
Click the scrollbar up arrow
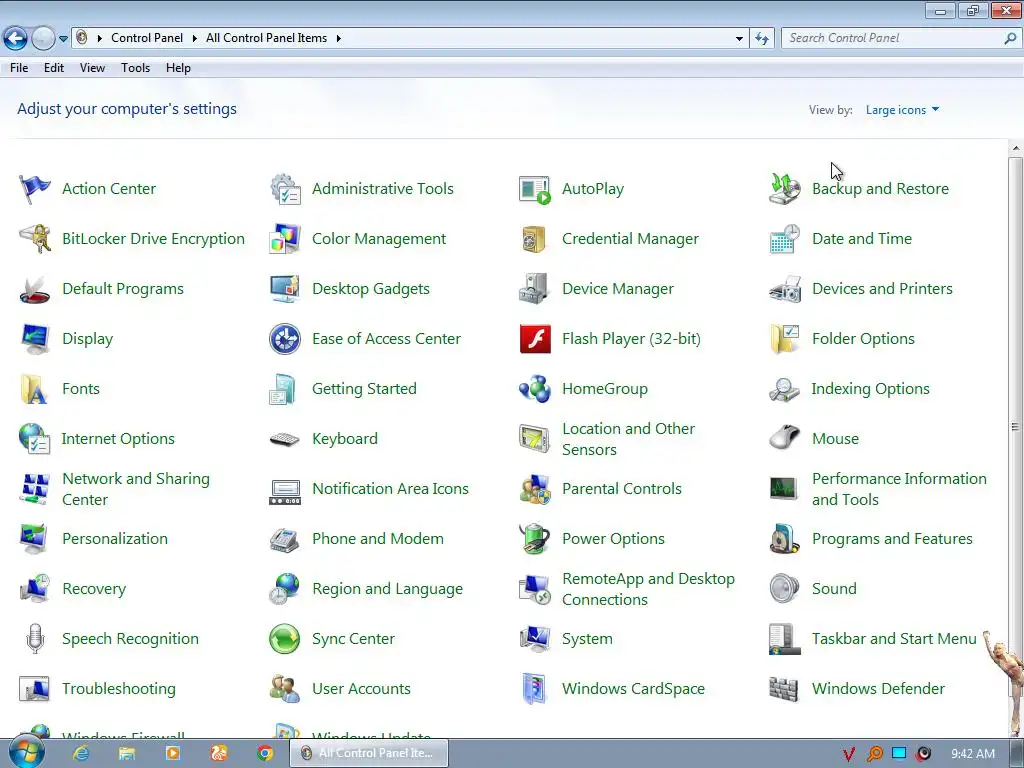[1016, 149]
